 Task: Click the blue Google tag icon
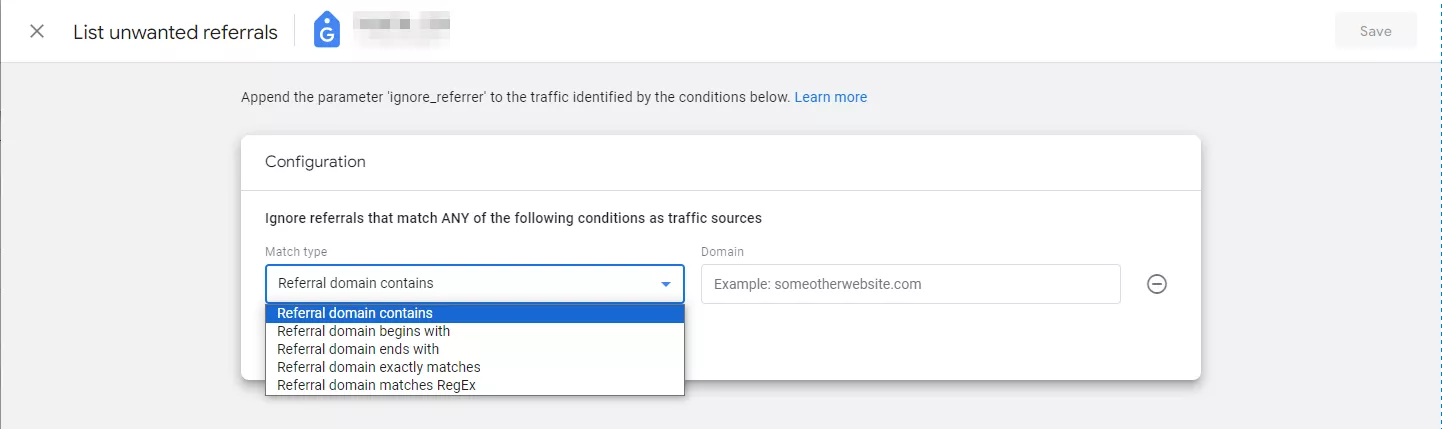pyautogui.click(x=327, y=31)
